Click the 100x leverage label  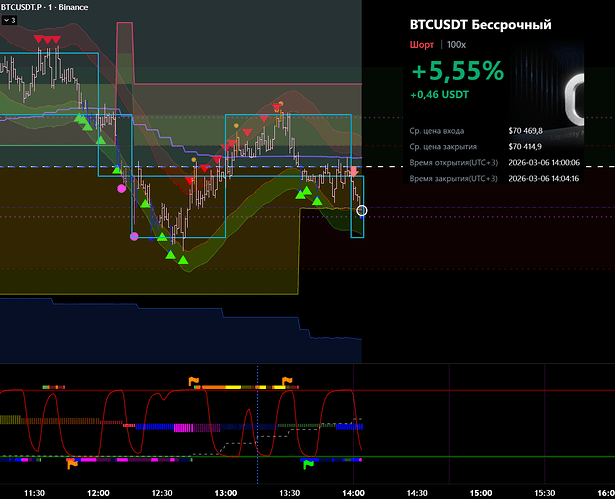pyautogui.click(x=456, y=45)
